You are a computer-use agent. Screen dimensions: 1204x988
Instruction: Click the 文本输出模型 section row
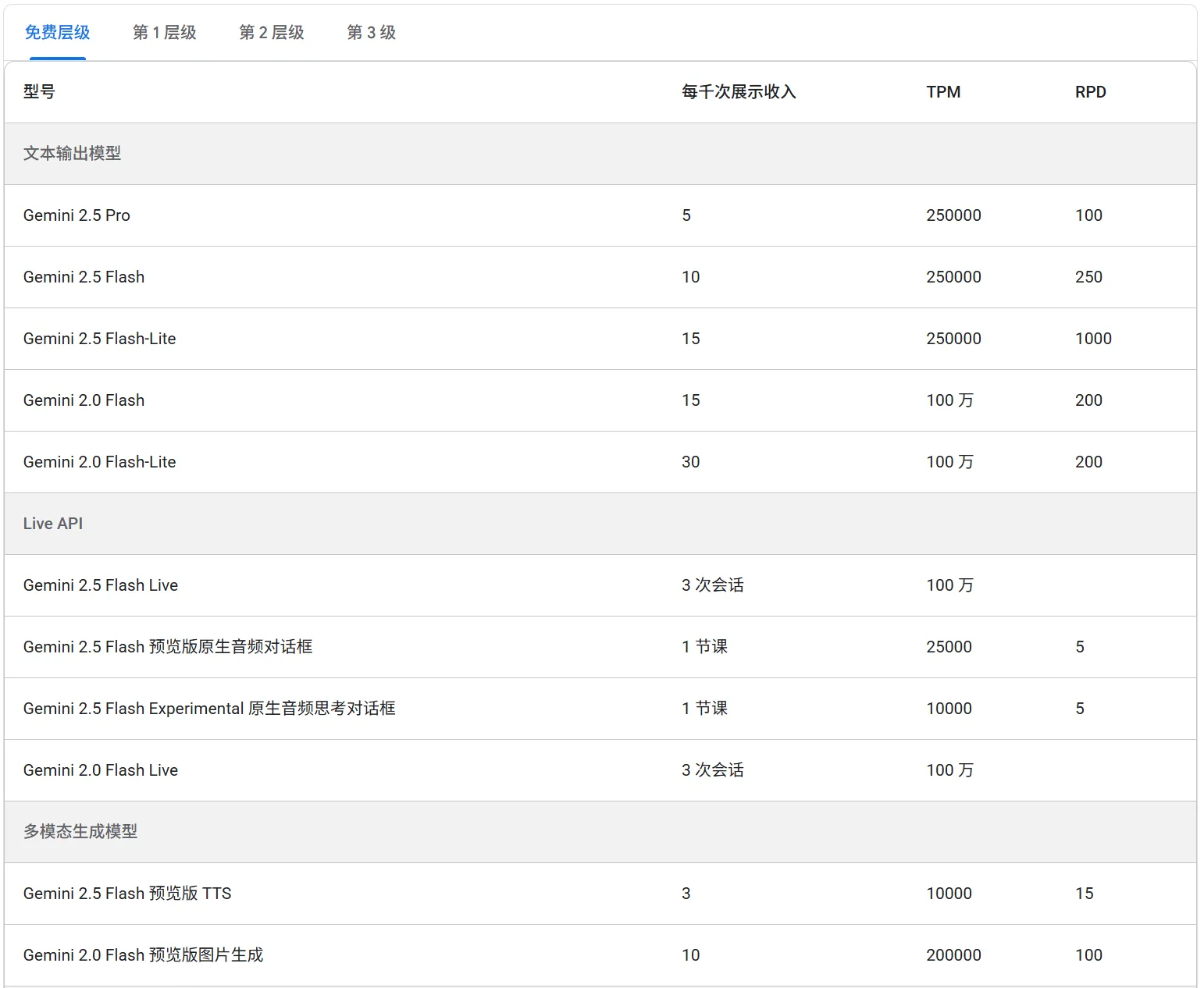coord(72,154)
